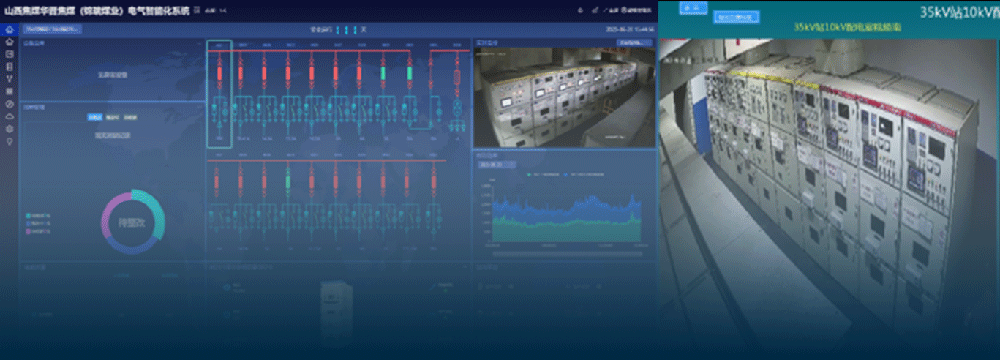Open the hexagon settings sidebar icon
The width and height of the screenshot is (1000, 360).
click(x=9, y=128)
